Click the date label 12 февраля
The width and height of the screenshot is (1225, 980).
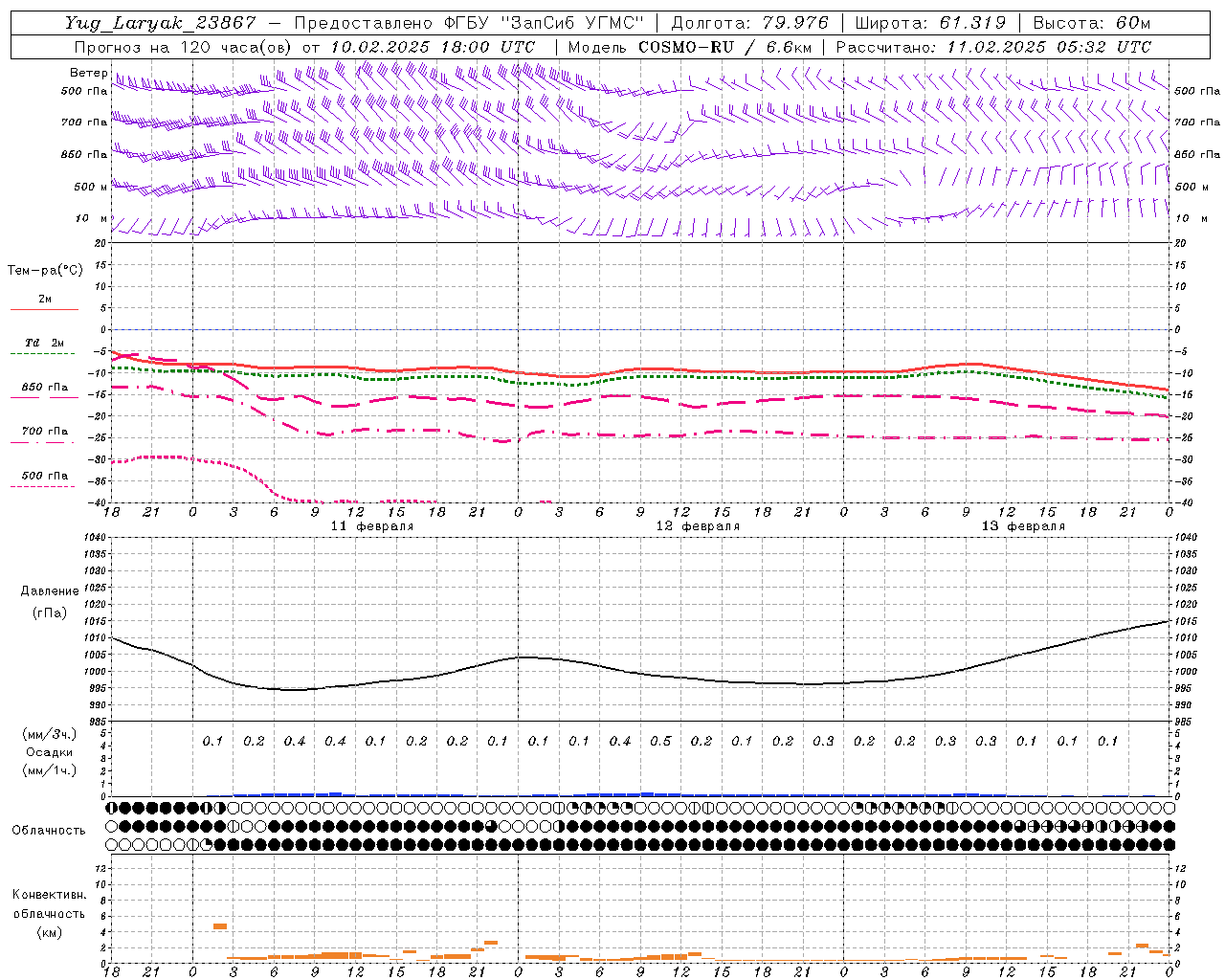698,526
